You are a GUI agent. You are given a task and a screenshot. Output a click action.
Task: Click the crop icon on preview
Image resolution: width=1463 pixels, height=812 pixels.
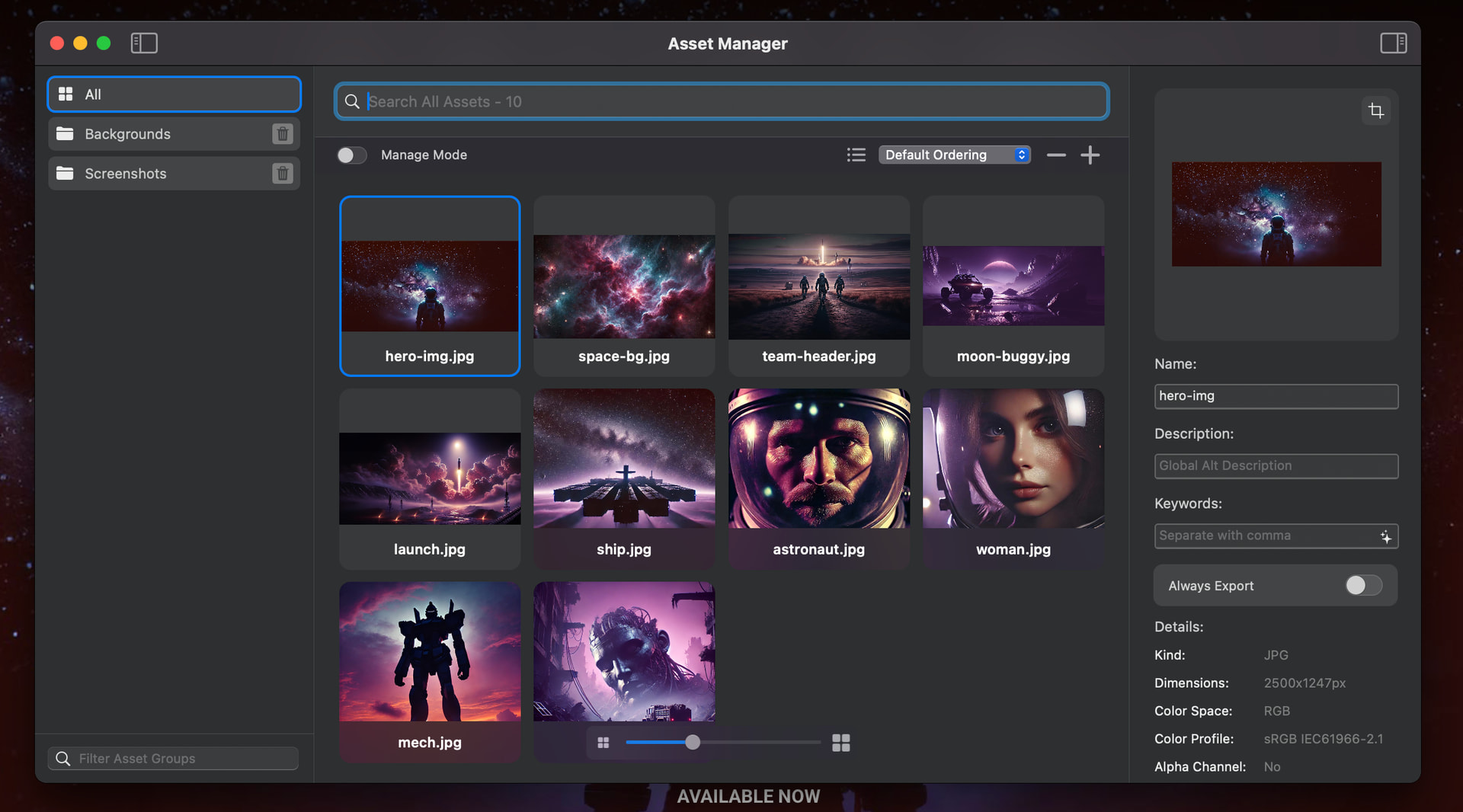coord(1375,111)
